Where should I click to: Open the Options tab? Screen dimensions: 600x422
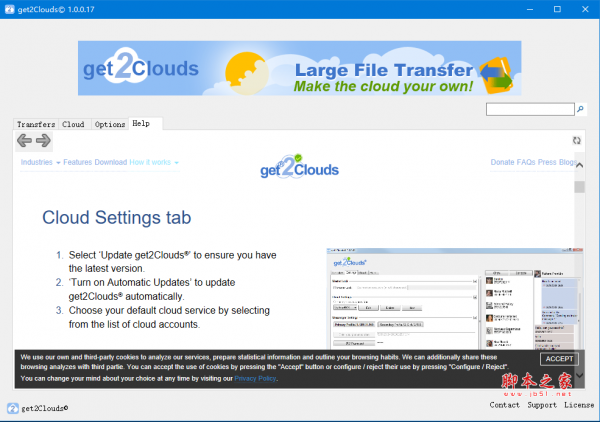click(x=110, y=124)
